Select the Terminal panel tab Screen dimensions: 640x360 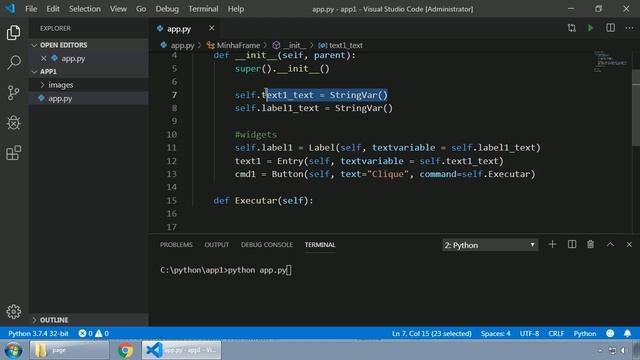[320, 244]
